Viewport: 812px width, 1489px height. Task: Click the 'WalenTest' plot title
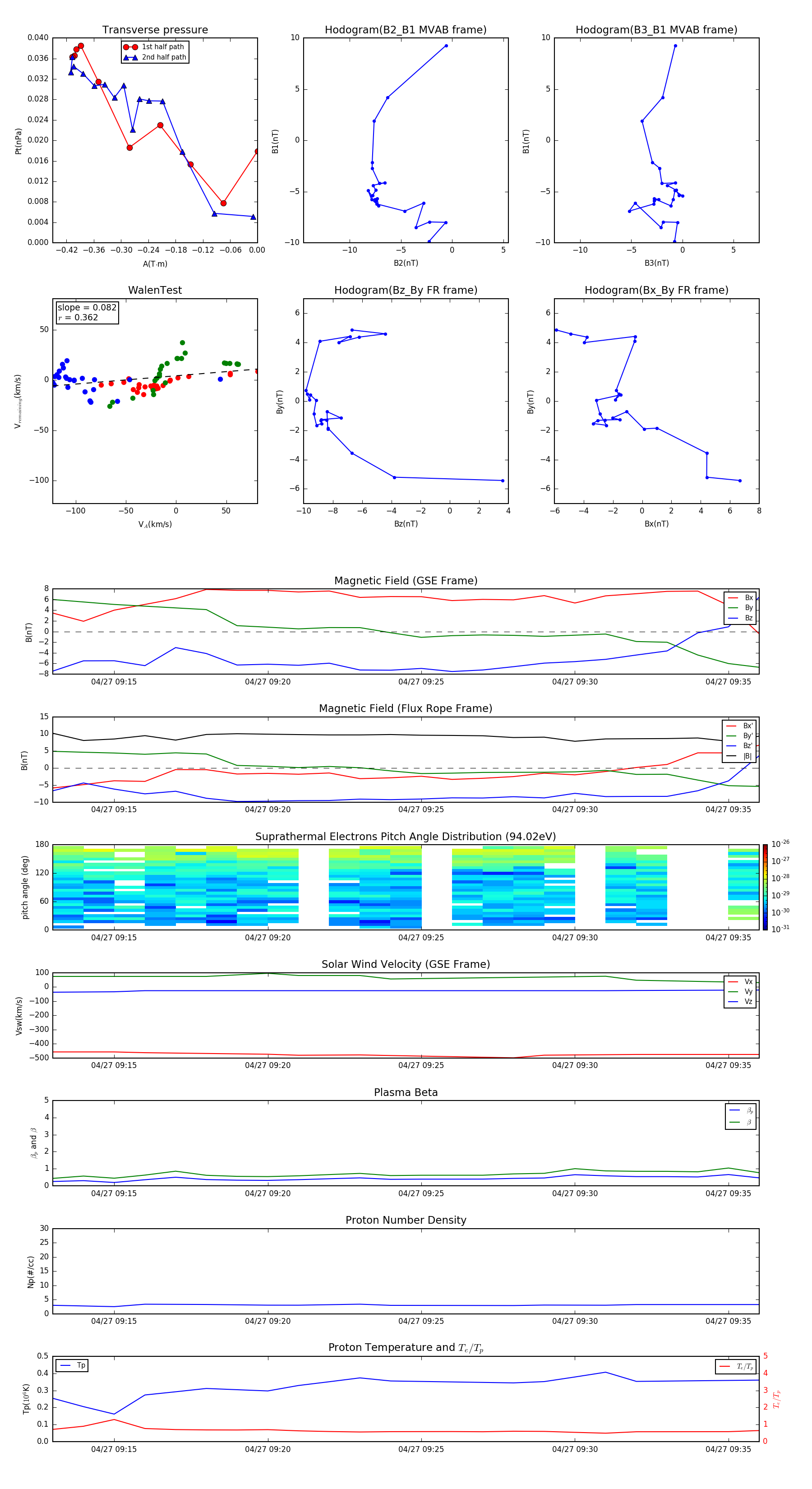155,290
